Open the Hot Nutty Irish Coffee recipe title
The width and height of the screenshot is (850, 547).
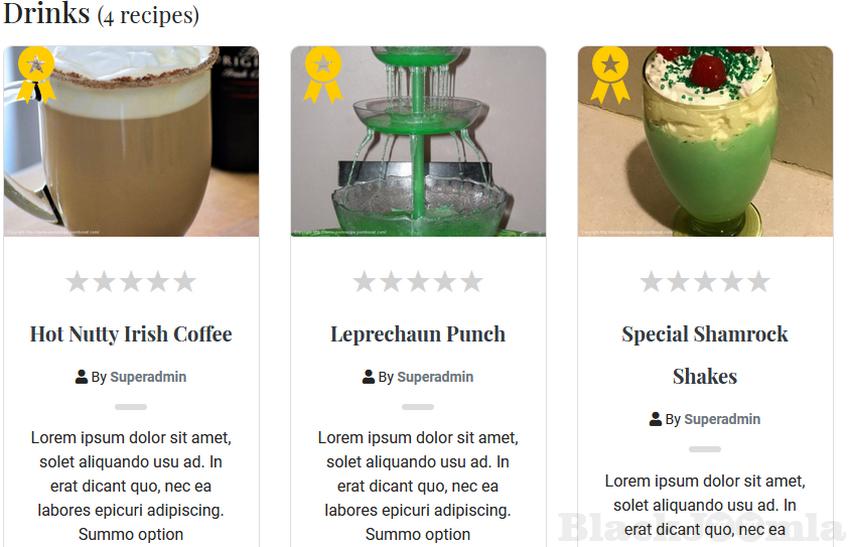coord(131,334)
